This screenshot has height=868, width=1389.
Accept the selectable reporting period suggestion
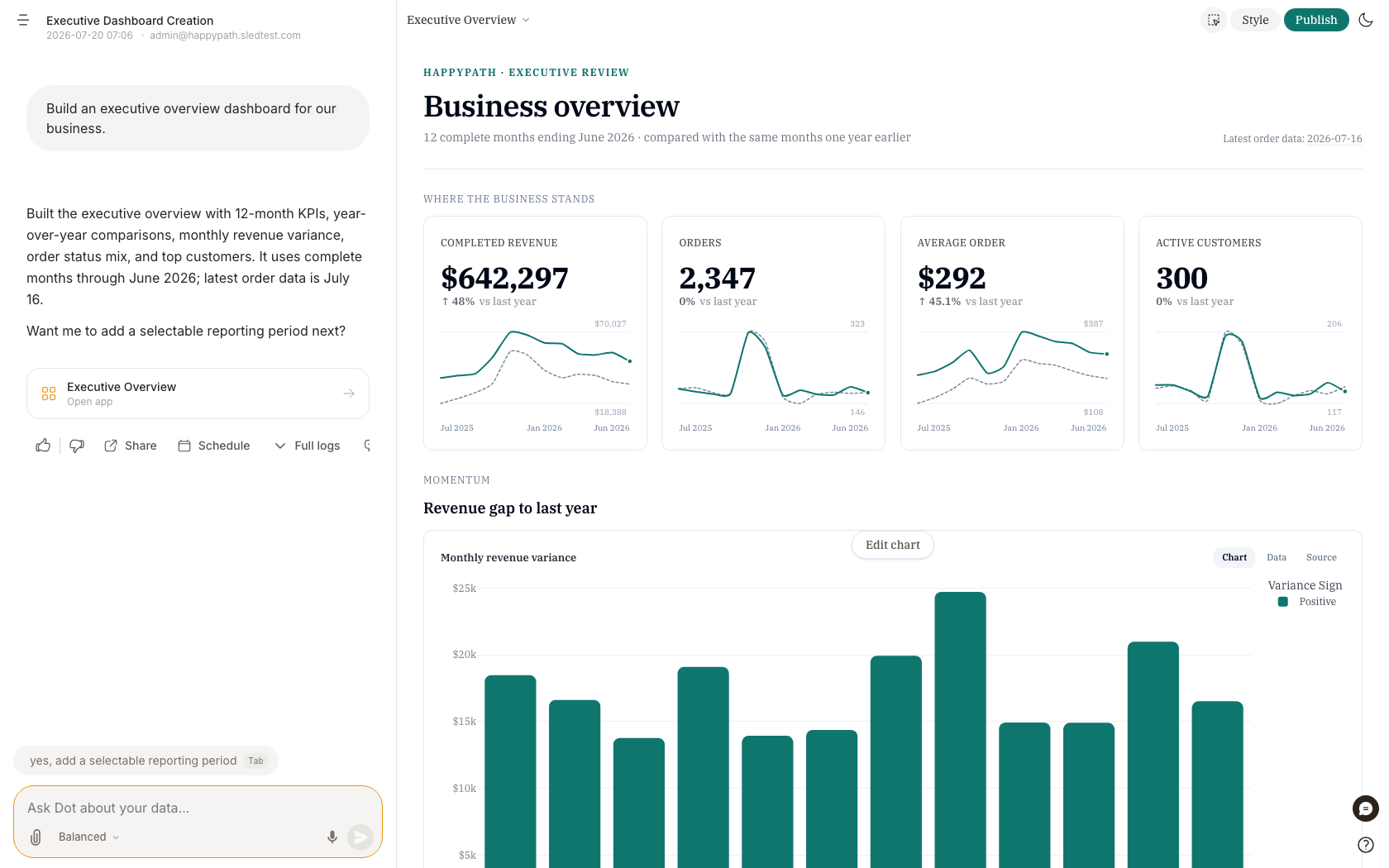click(146, 761)
